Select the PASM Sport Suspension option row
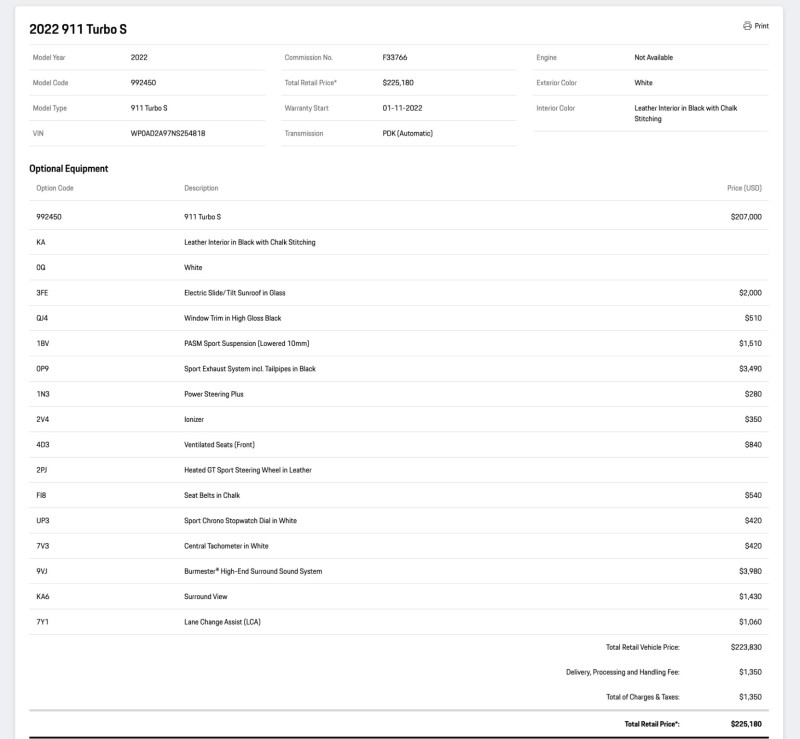 tap(399, 343)
